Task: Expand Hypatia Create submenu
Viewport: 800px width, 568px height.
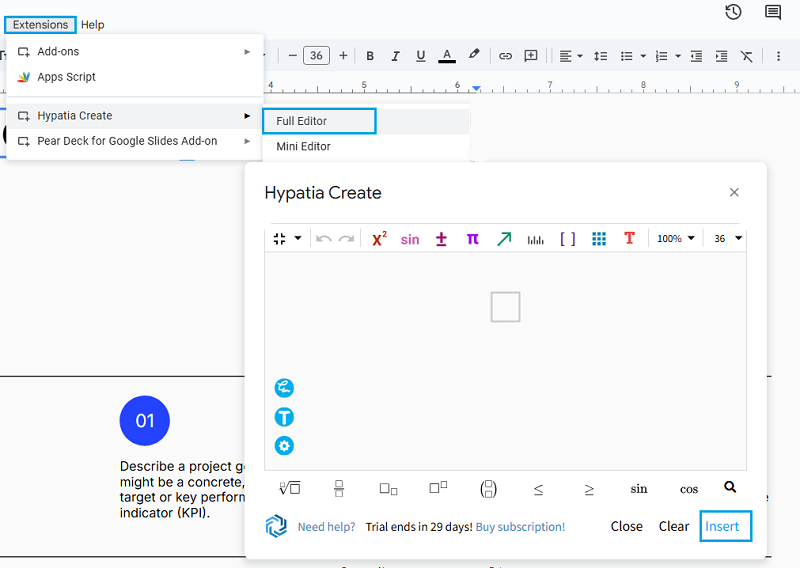Action: tap(135, 116)
